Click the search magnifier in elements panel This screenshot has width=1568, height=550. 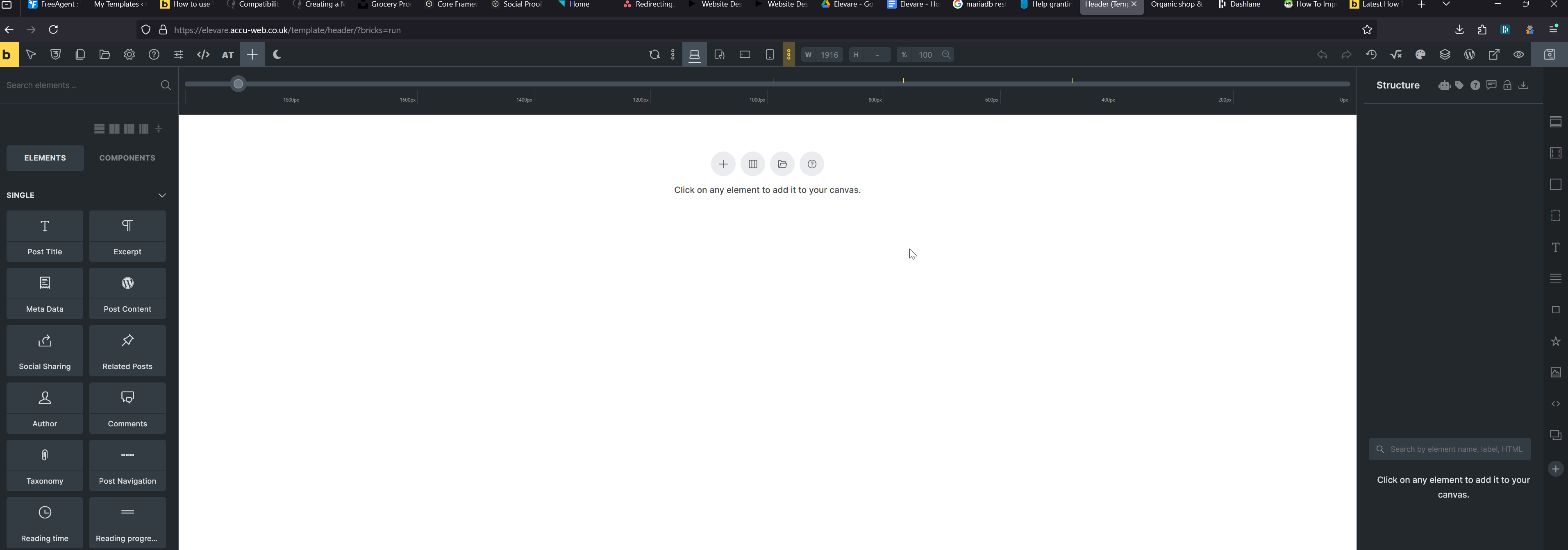(166, 85)
